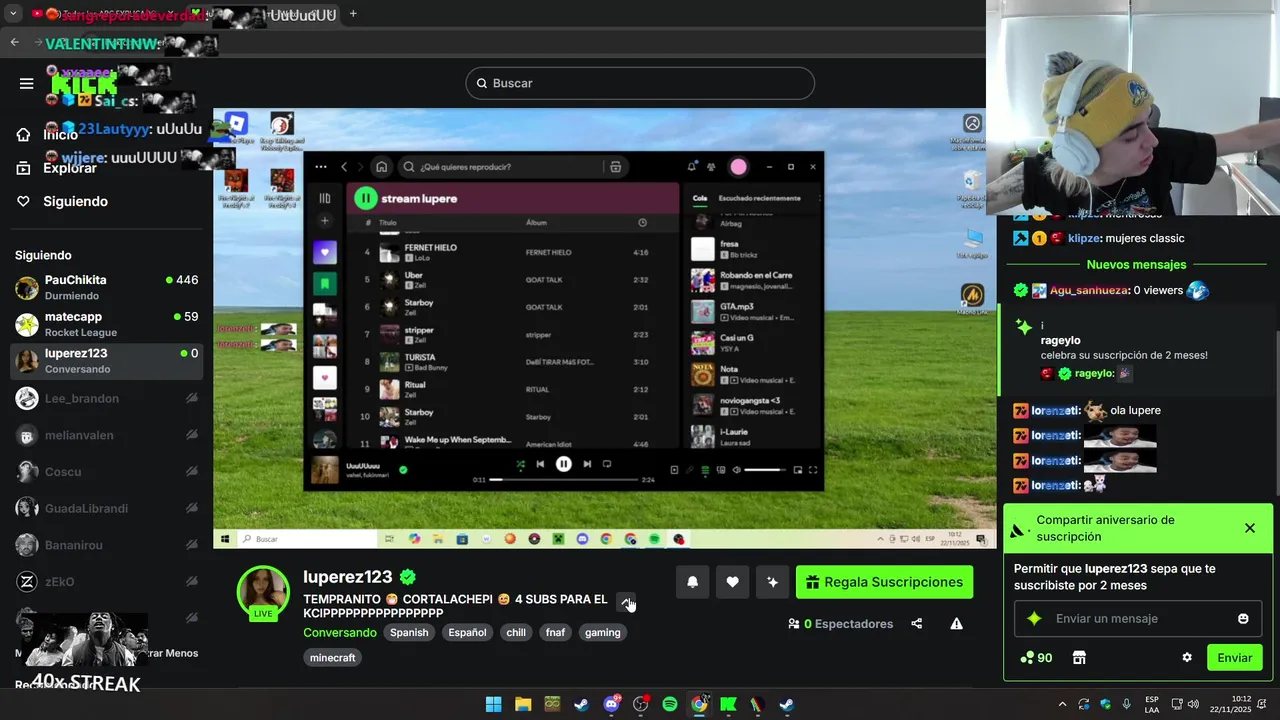Screen dimensions: 1280x720
Task: Open Discord from the Windows taskbar
Action: coord(611,704)
